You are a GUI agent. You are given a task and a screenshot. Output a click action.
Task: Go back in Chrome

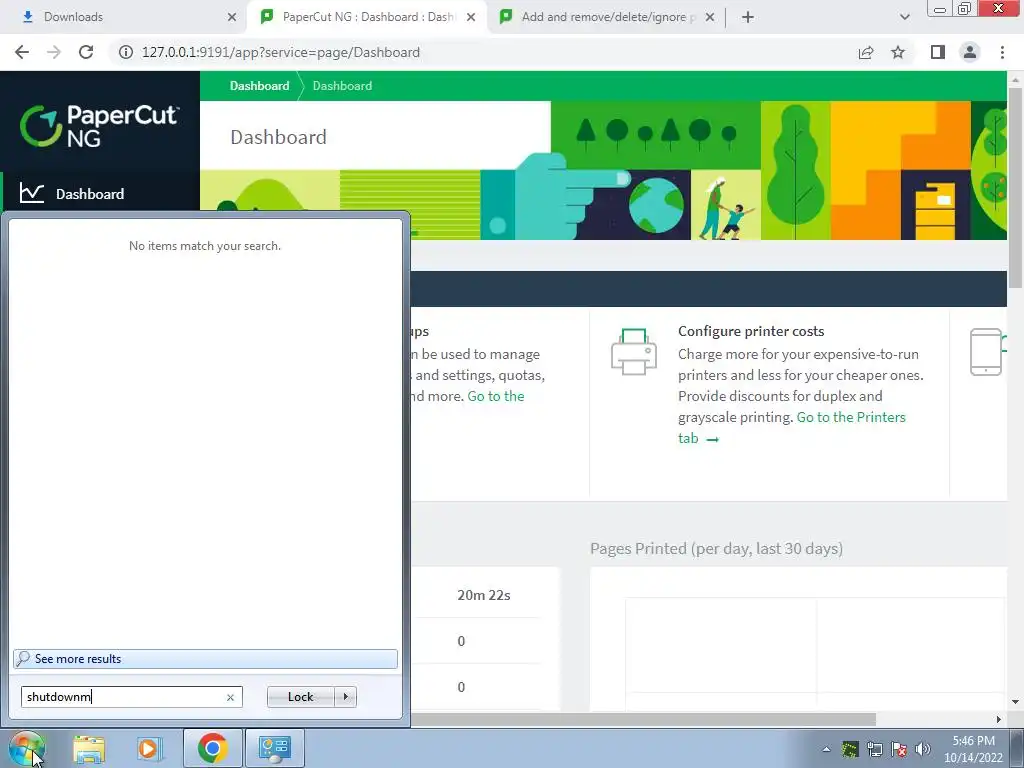point(22,52)
